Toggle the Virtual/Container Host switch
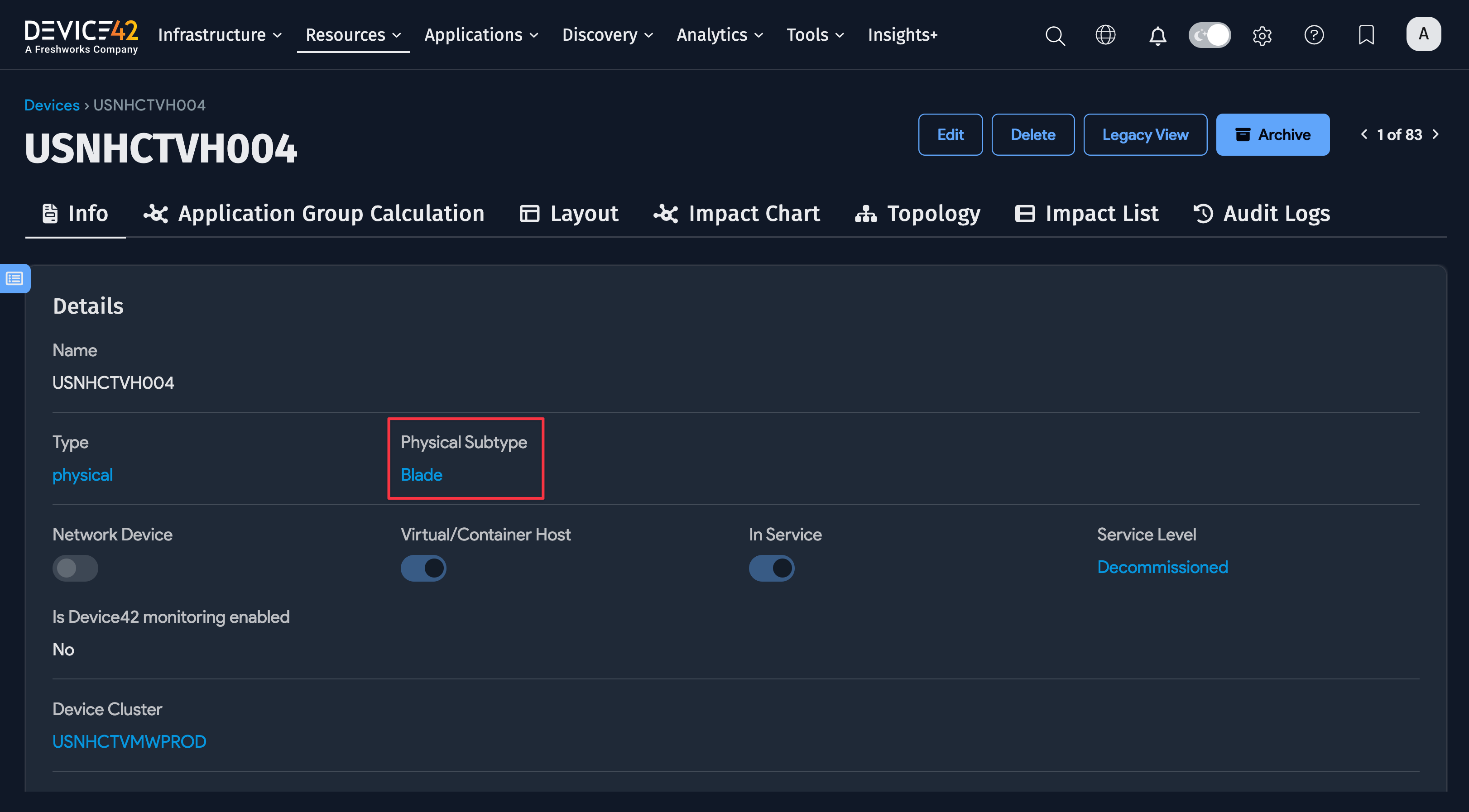 tap(423, 568)
